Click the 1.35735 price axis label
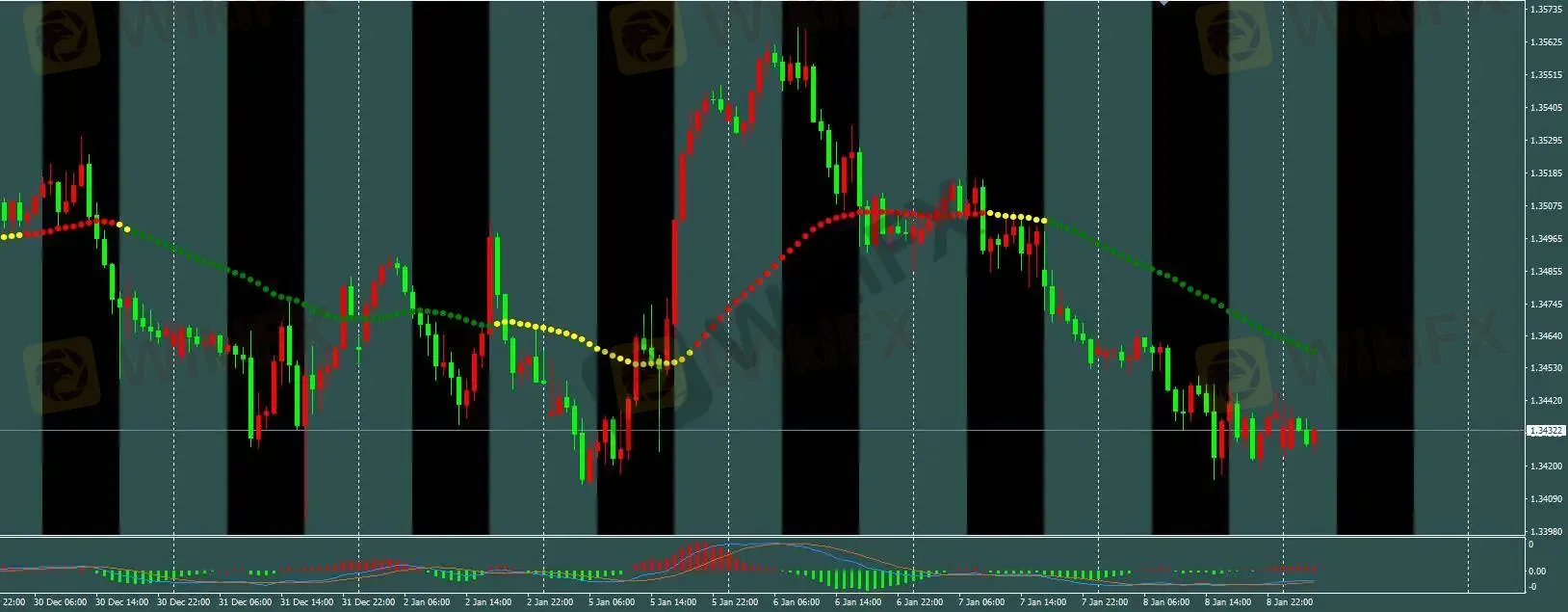Image resolution: width=1568 pixels, height=612 pixels. (1546, 10)
